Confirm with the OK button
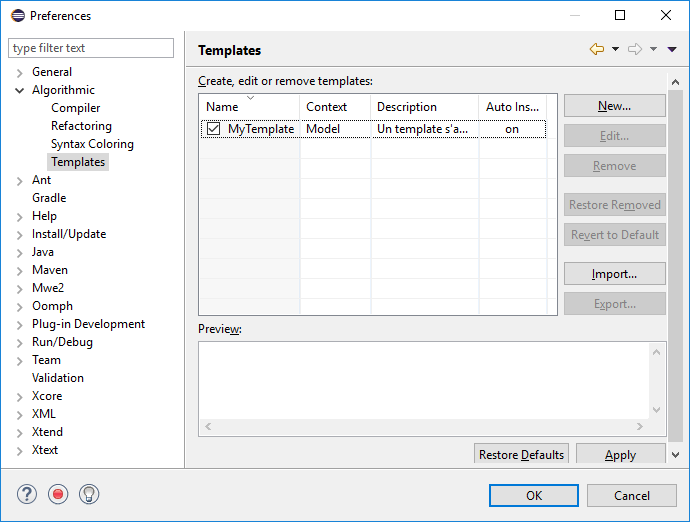The height and width of the screenshot is (522, 690). pos(534,496)
